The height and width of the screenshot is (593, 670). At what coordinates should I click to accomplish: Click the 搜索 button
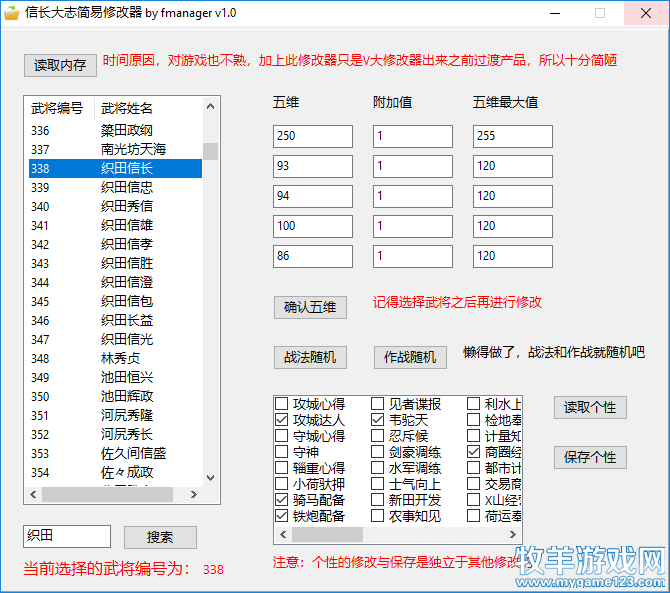(x=160, y=537)
